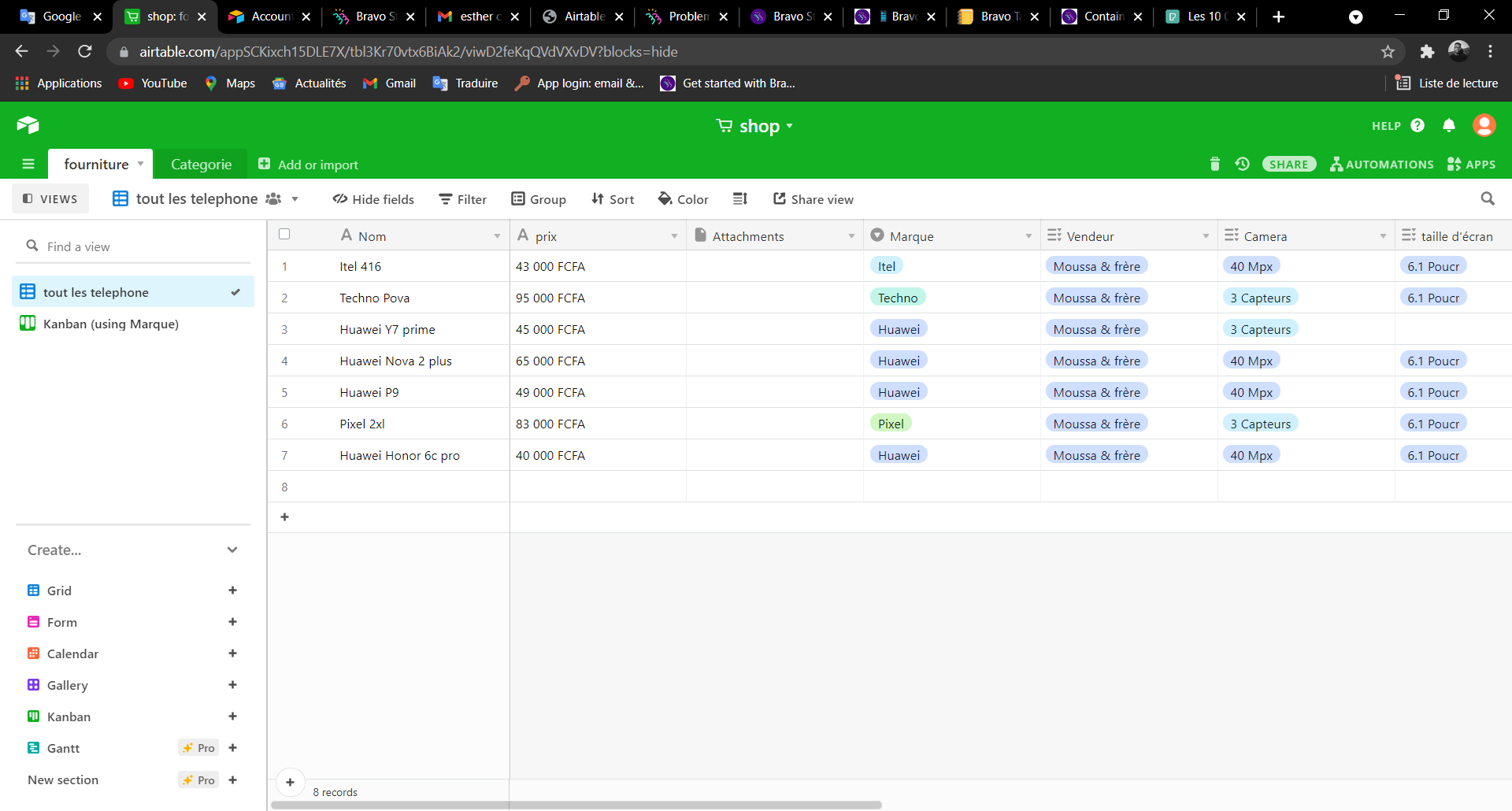Open the YouTube bookmark
Viewport: 1512px width, 811px height.
tap(153, 83)
